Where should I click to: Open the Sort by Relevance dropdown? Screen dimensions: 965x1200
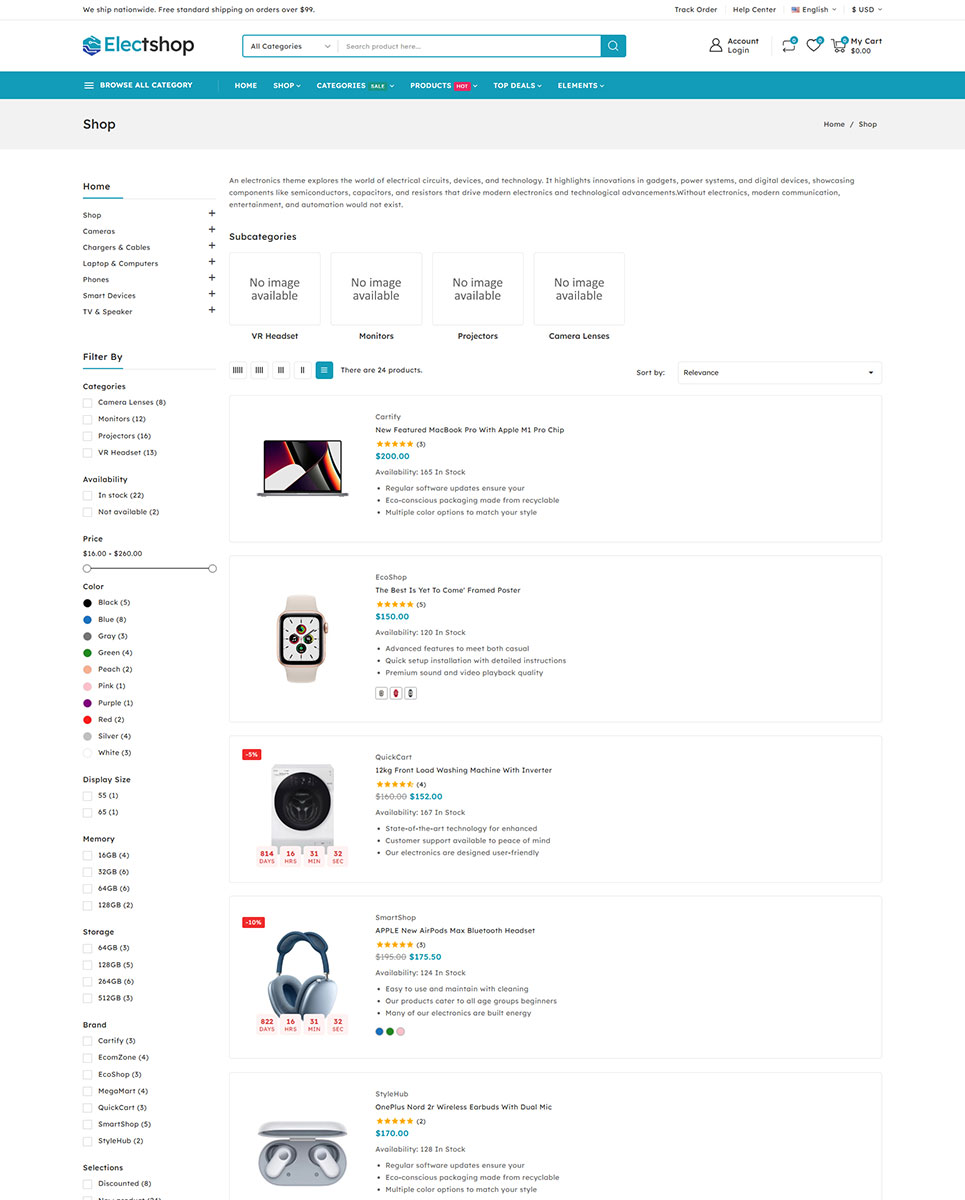point(779,372)
